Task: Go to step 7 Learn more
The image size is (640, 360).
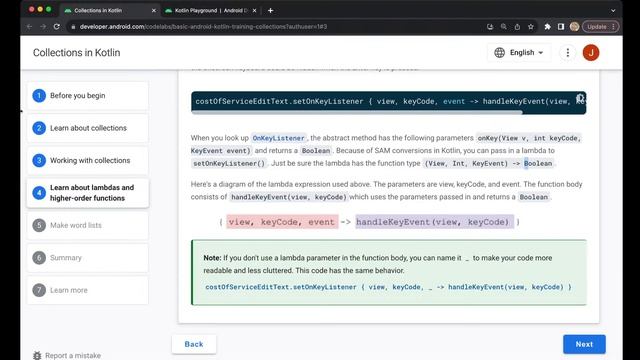Action: click(88, 290)
